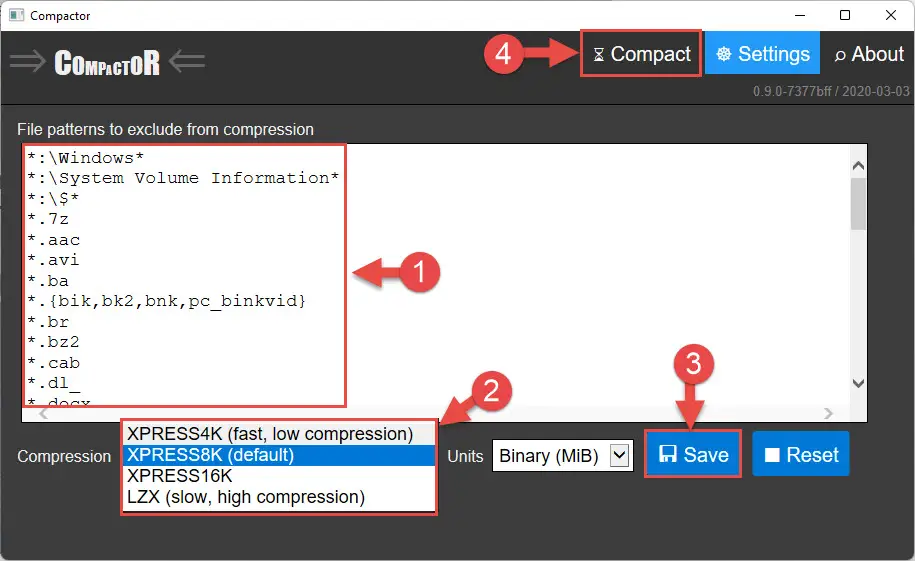This screenshot has width=915, height=561.
Task: Click the *.{bik,bk2,bnk,pc_binkvid} line
Action: pos(166,301)
